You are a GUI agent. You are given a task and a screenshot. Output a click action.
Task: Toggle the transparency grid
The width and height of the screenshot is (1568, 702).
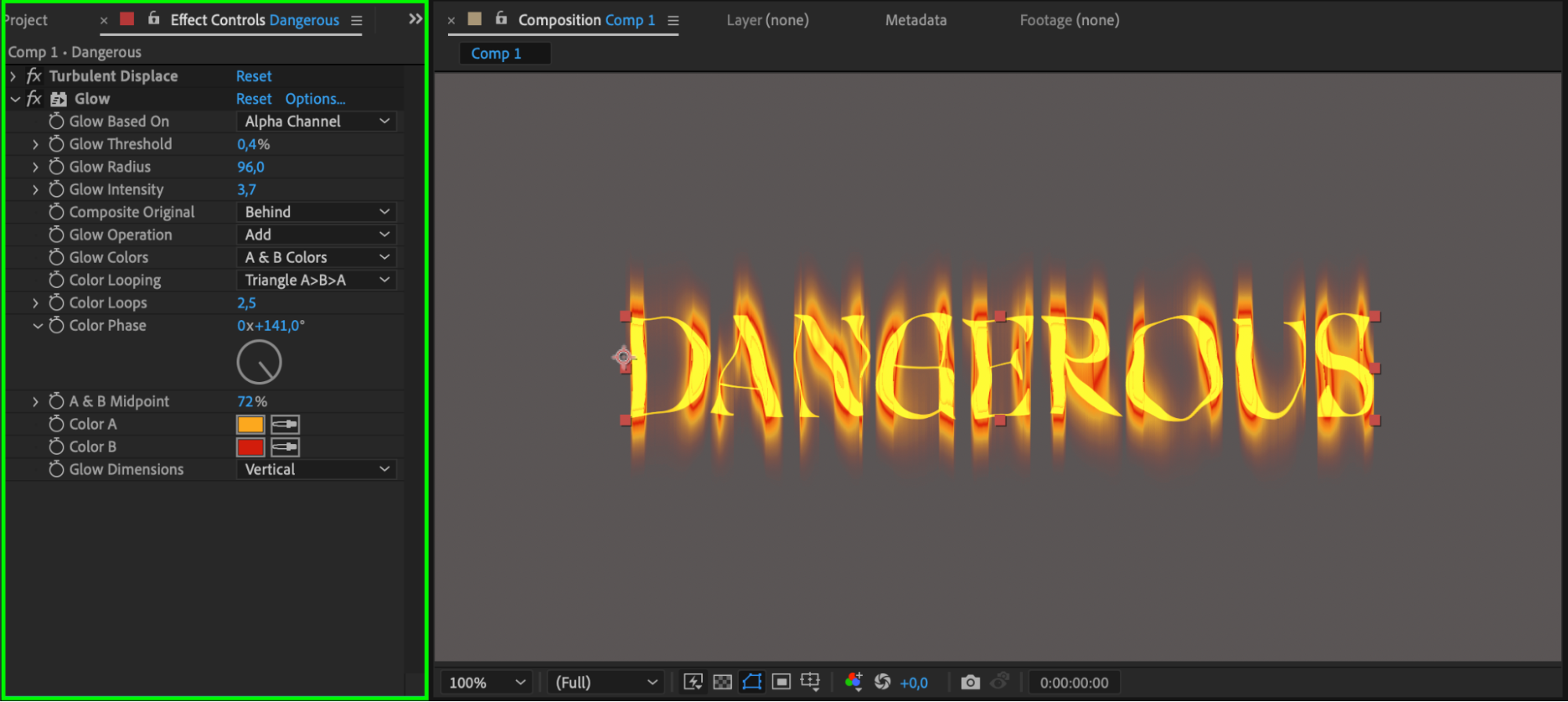pos(722,682)
